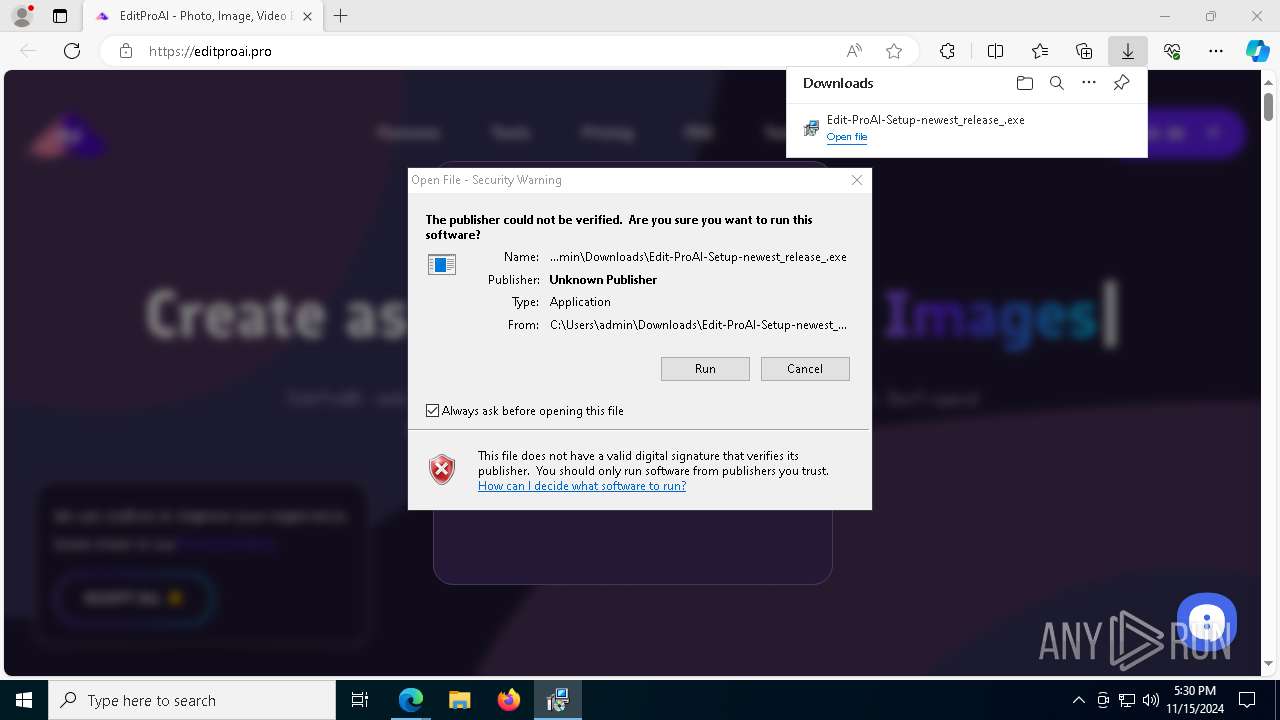Click the Unknown Publisher text
The image size is (1280, 720).
603,280
